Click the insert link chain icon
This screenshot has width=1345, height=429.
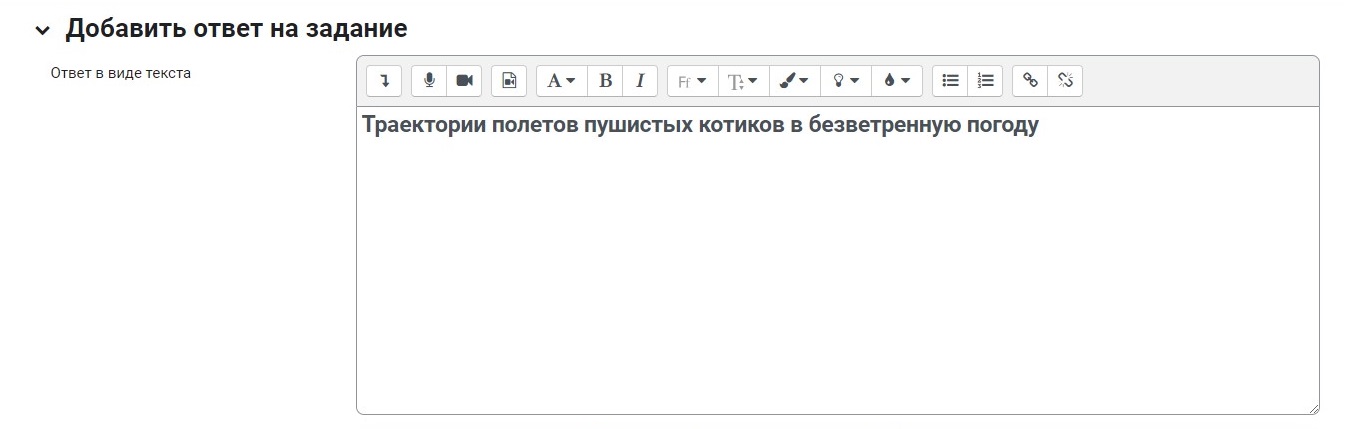[1030, 81]
